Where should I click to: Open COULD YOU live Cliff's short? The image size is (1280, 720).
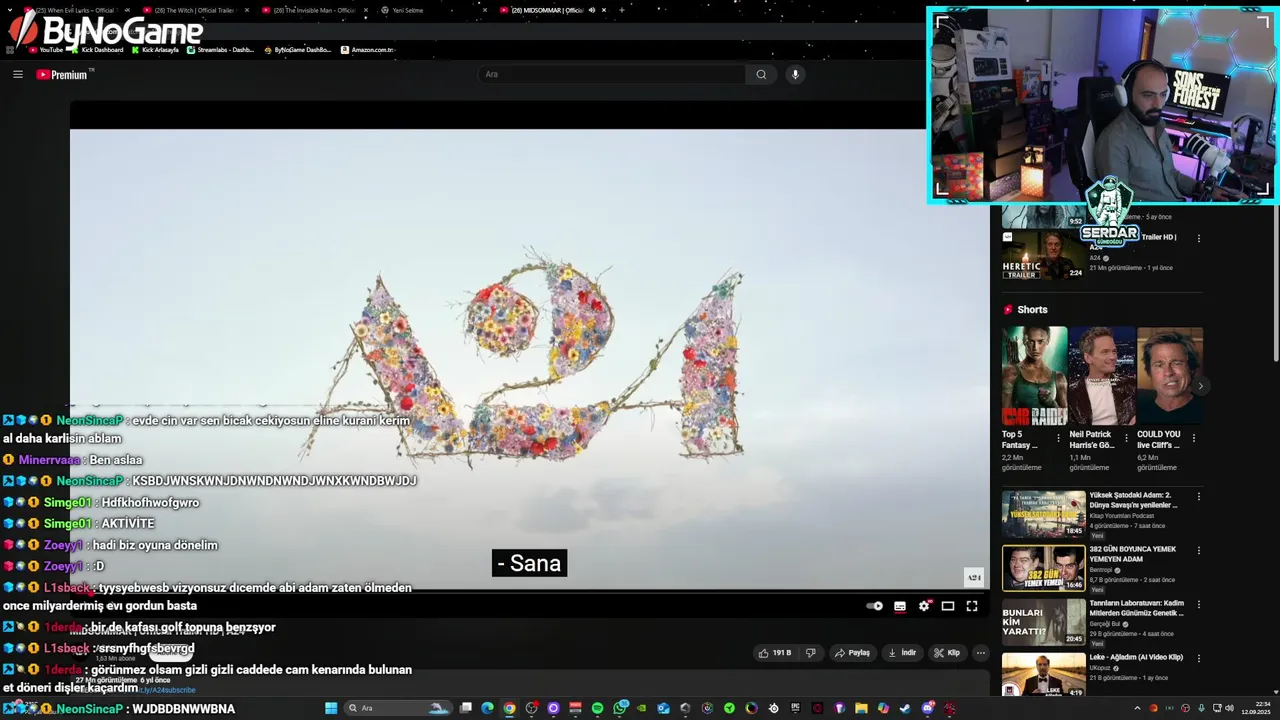(x=1169, y=376)
